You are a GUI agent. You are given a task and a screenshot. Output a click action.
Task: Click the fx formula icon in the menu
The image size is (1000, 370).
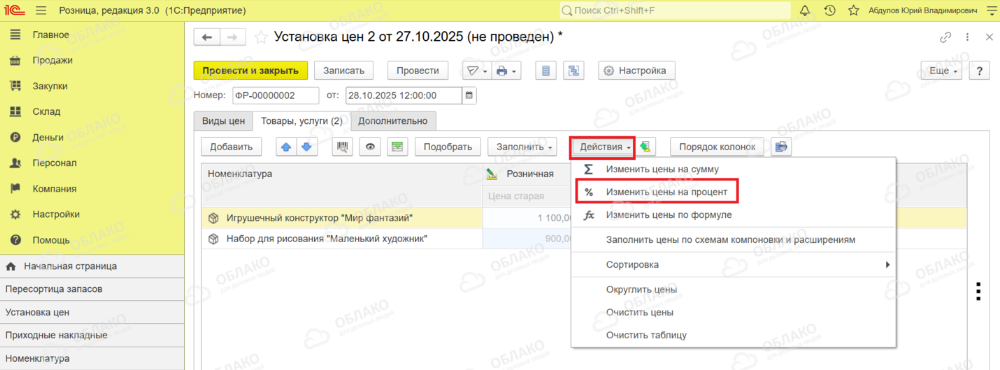coord(589,215)
